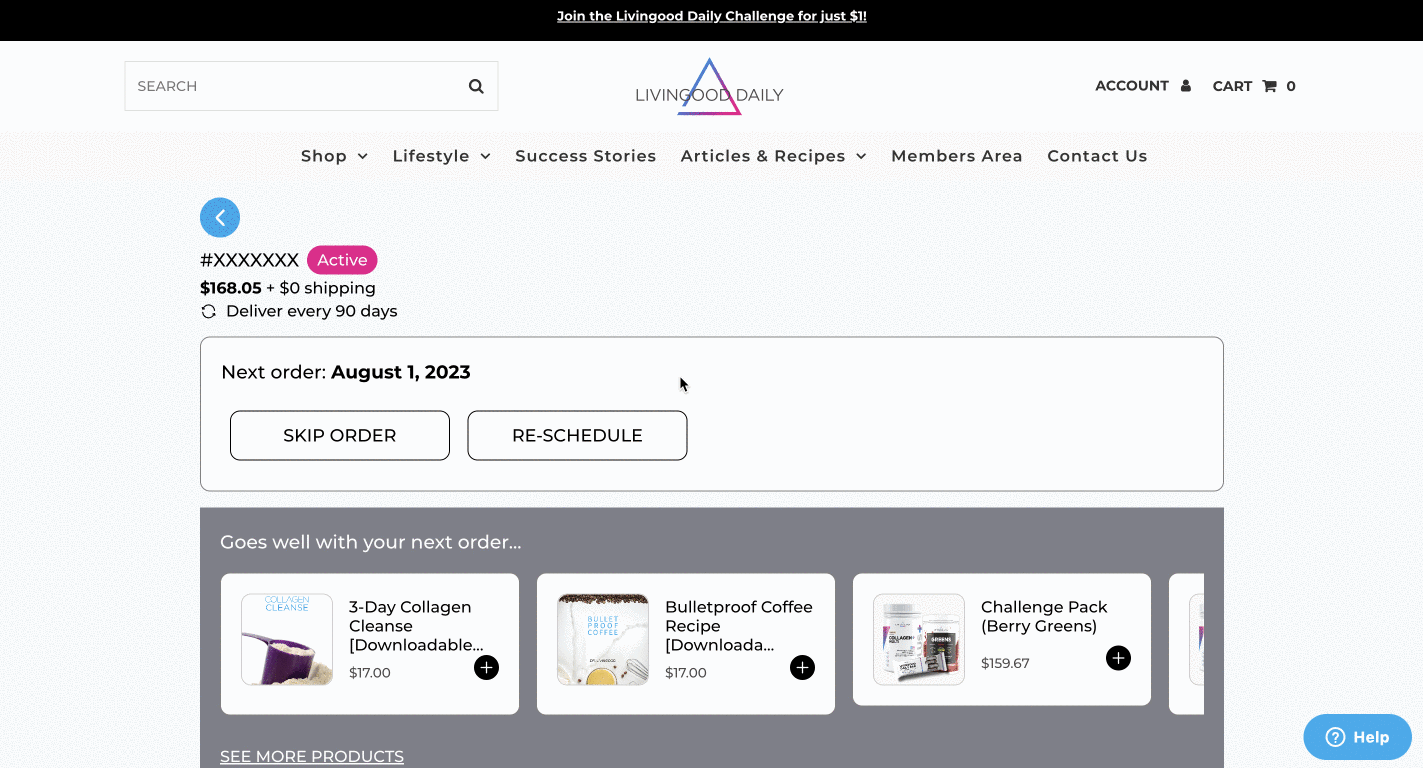This screenshot has width=1423, height=768.
Task: Open the Contact Us page
Action: click(1097, 156)
